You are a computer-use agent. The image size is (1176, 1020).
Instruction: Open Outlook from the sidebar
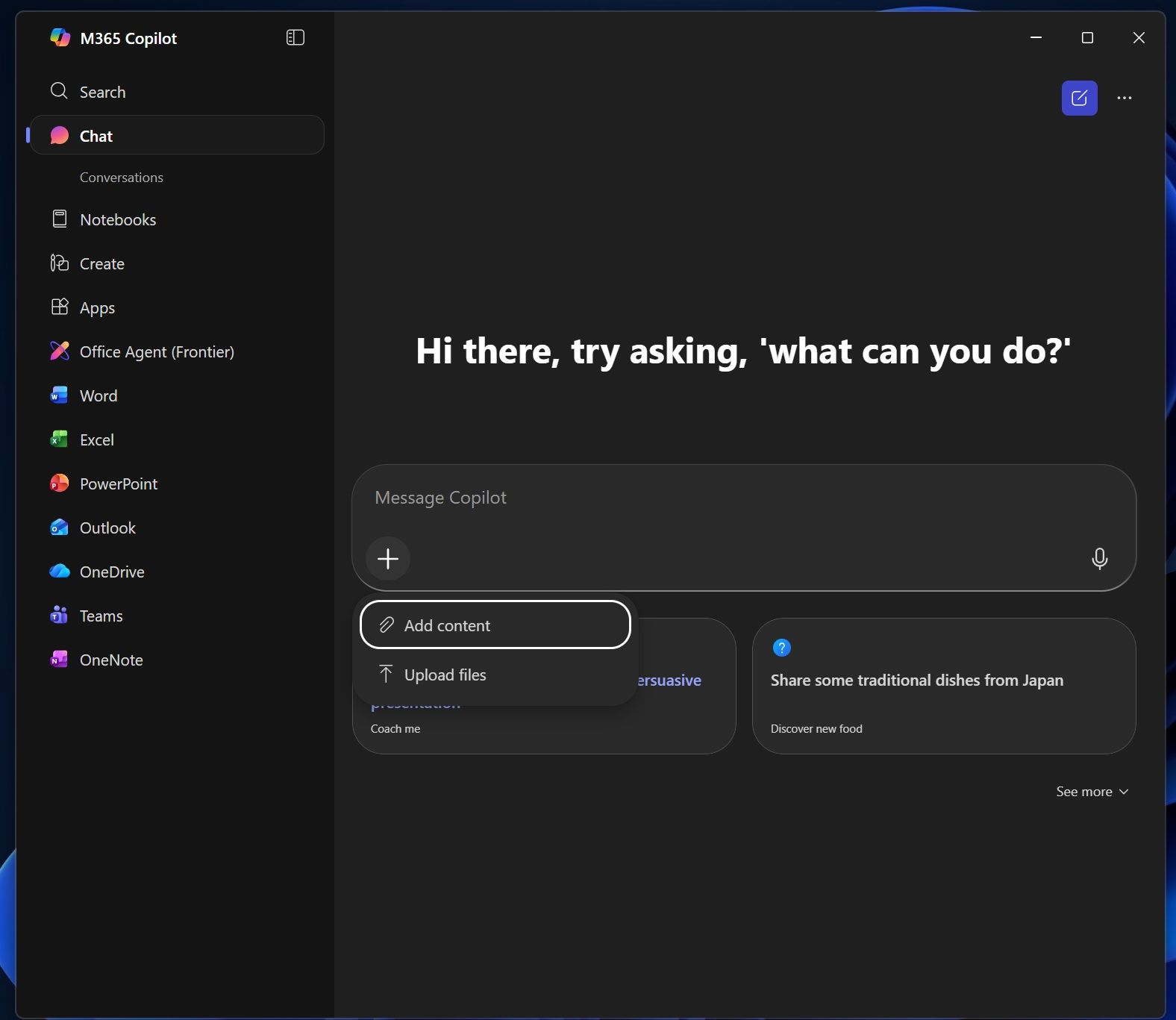tap(107, 528)
